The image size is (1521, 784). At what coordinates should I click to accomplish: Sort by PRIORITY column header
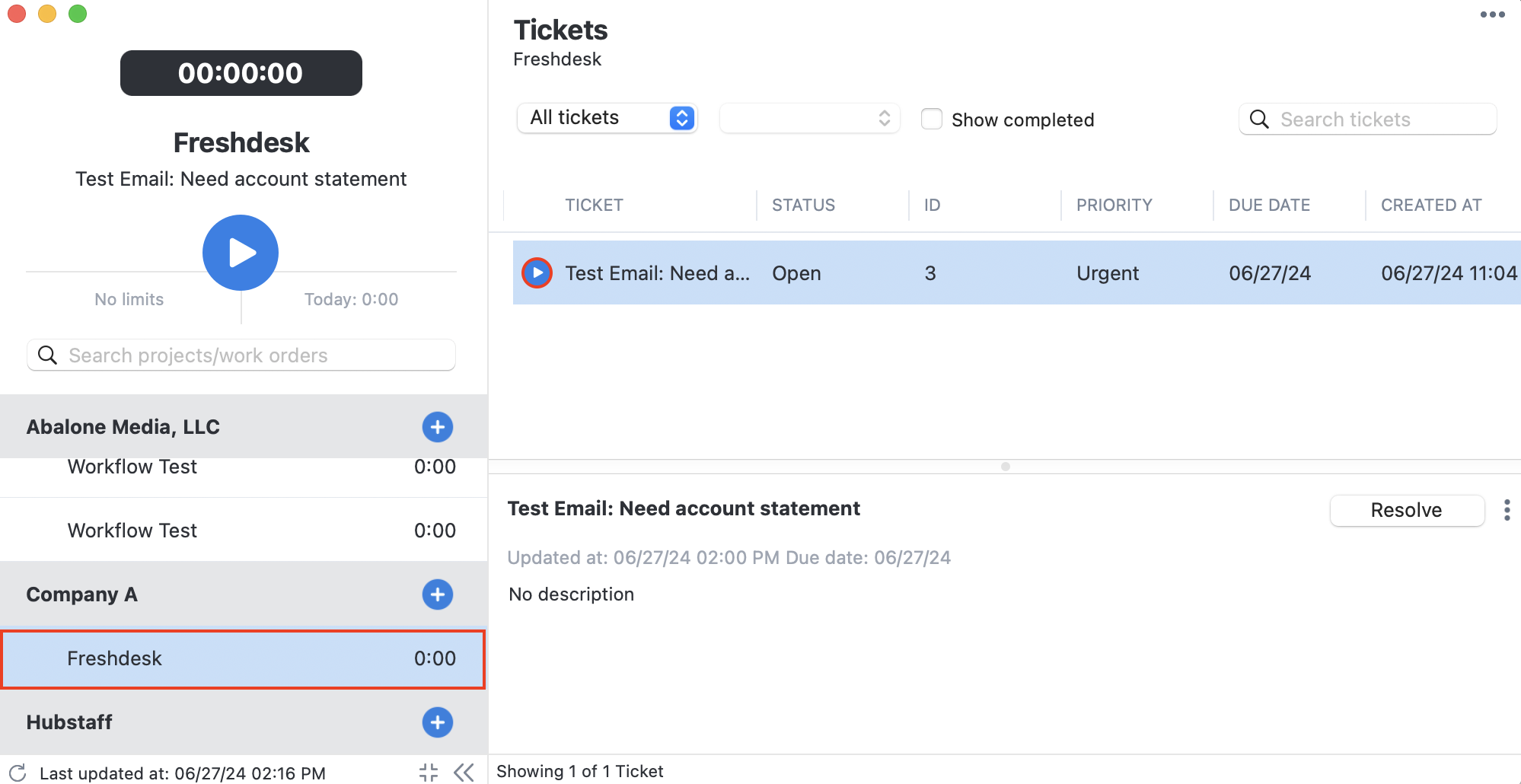click(x=1114, y=205)
